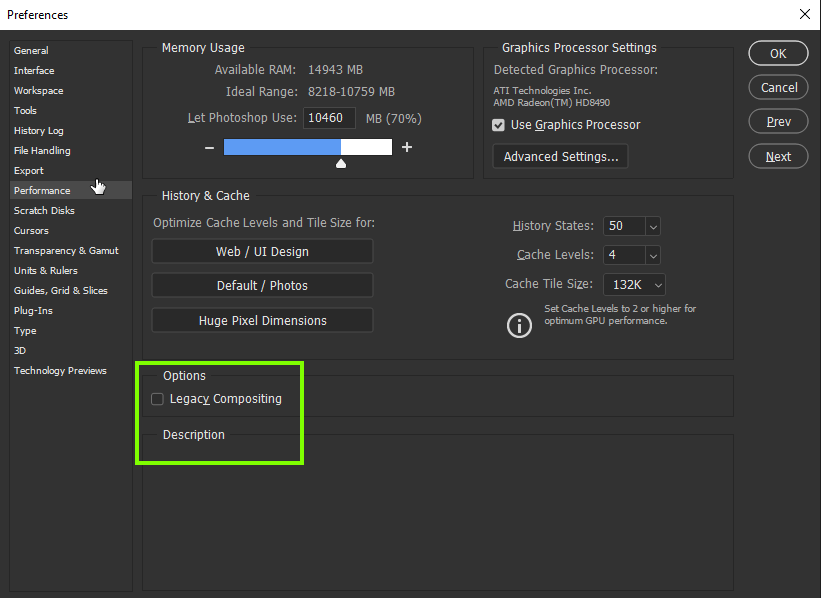Select Scratch Disks in the sidebar

click(44, 210)
